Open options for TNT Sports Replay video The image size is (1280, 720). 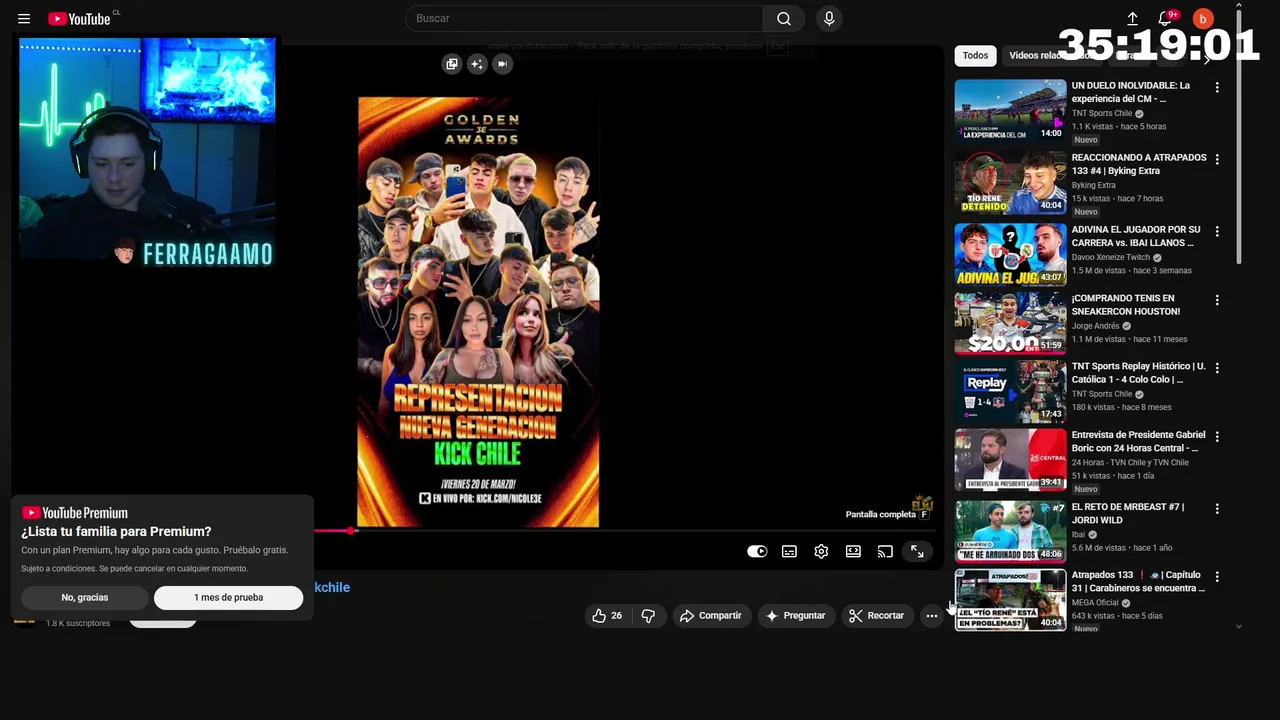click(1217, 368)
